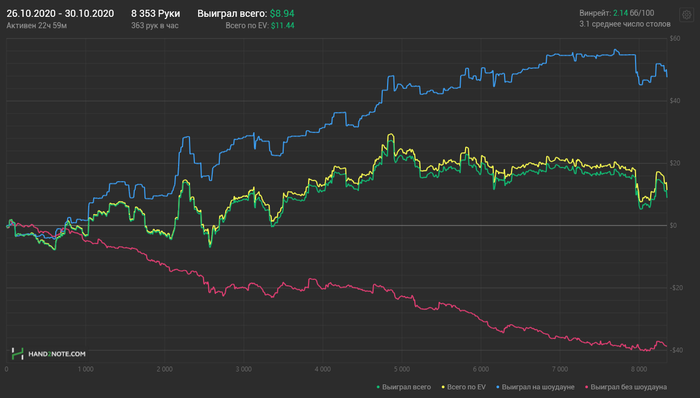
Task: Click the 8 353 Руки hands count
Action: 155,13
